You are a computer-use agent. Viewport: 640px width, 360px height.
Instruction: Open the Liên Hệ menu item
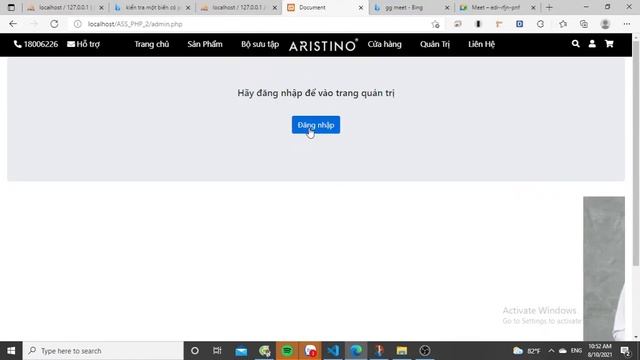482,44
